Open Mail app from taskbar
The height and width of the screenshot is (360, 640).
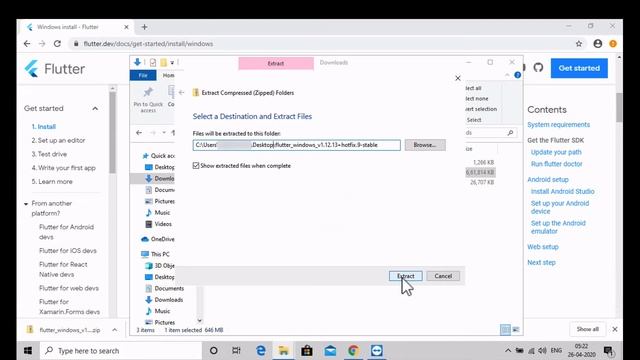click(x=330, y=351)
